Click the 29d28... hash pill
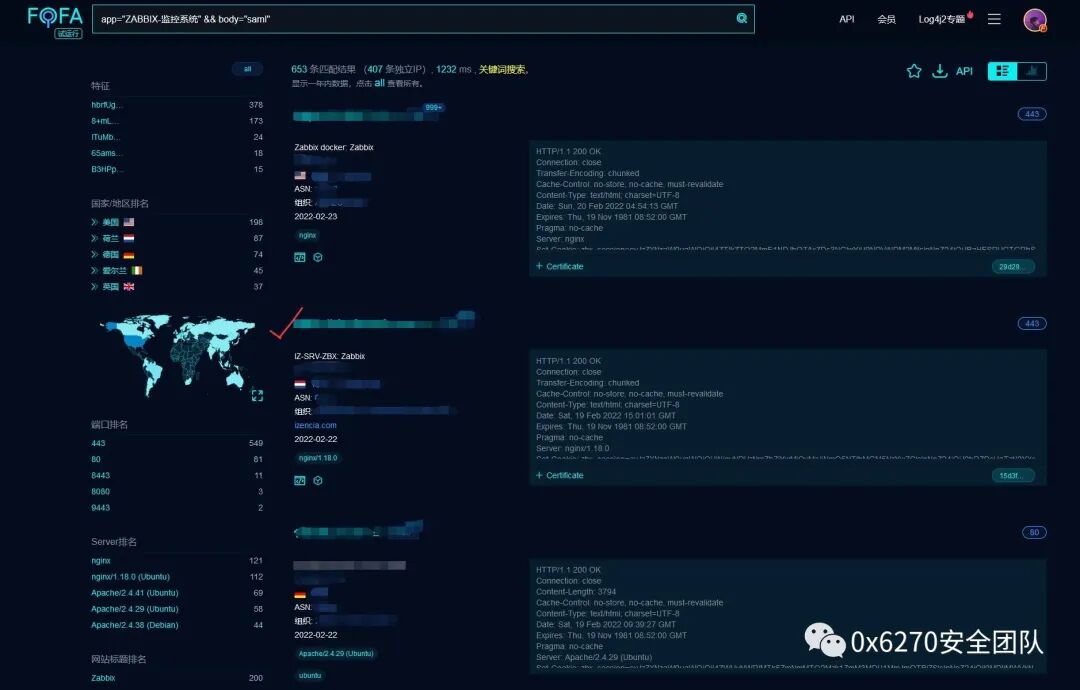Screen dimensions: 1080x690 tap(1012, 267)
